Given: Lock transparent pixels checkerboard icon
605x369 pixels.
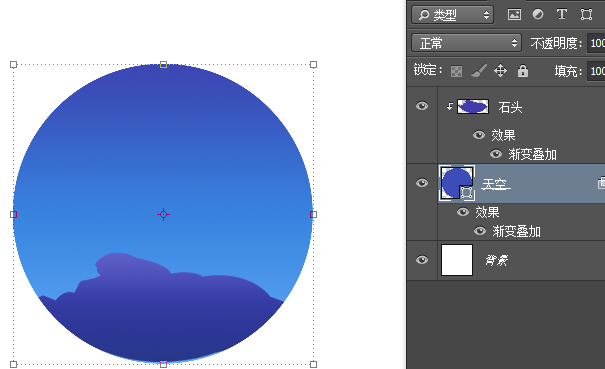Looking at the screenshot, I should [456, 71].
